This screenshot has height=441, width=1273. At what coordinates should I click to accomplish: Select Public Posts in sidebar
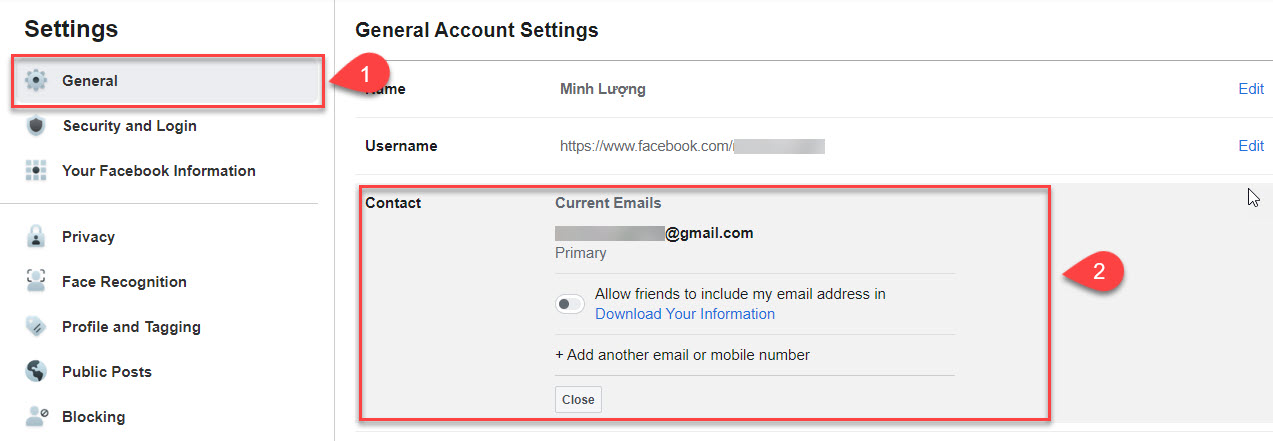(107, 372)
